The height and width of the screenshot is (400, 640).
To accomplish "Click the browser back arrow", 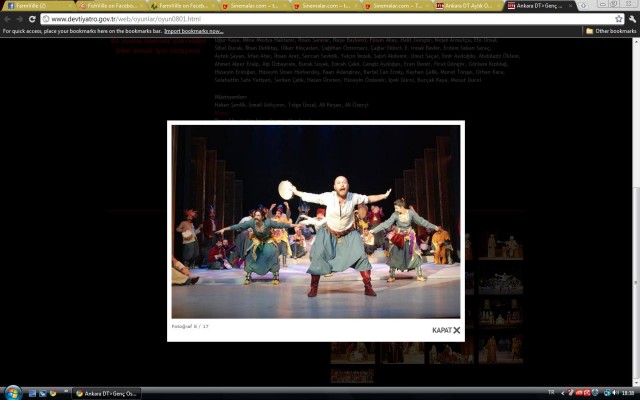I will click(7, 19).
